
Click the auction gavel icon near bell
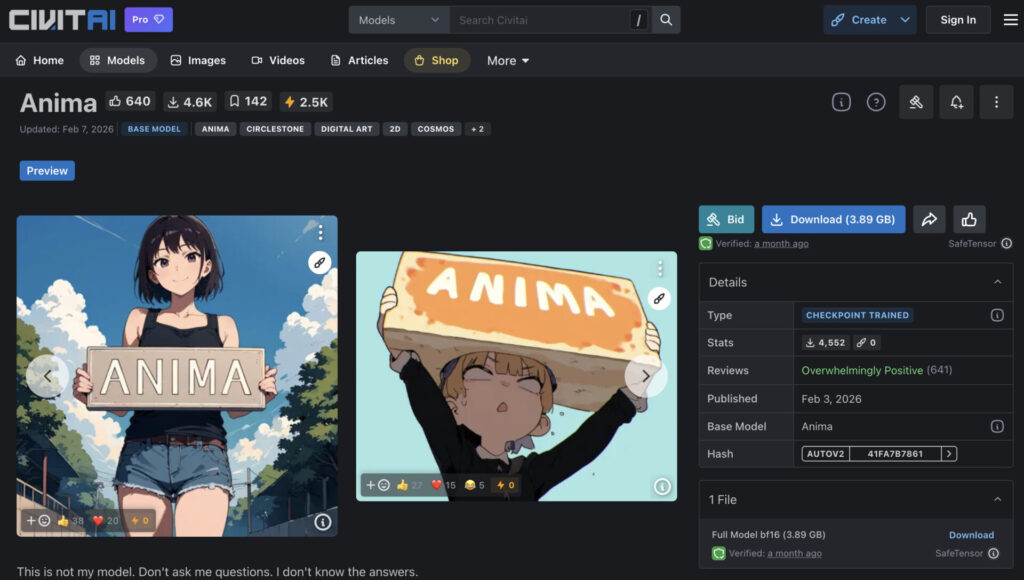[x=915, y=102]
